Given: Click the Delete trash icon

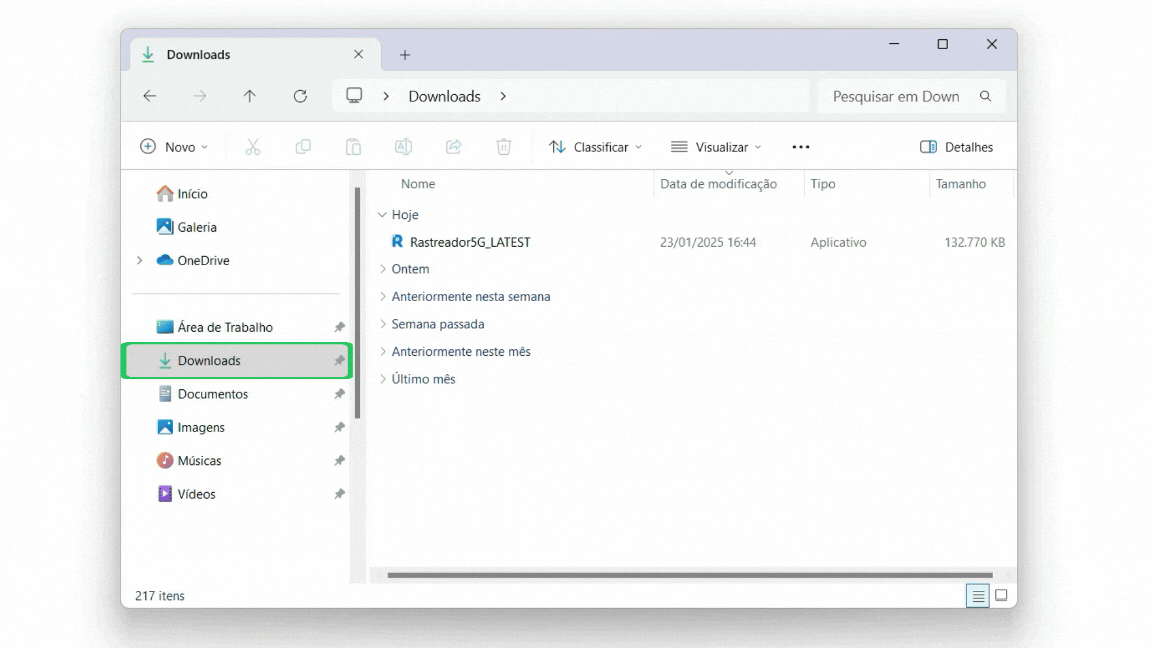Looking at the screenshot, I should 503,147.
